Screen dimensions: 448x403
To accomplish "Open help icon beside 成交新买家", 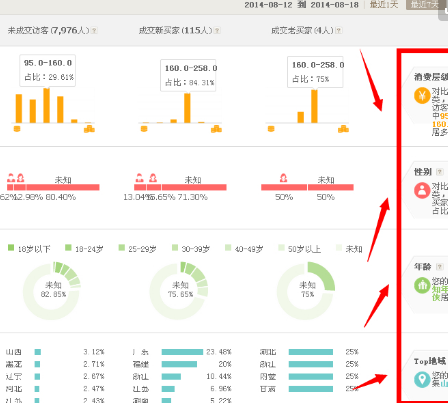I will [x=217, y=31].
